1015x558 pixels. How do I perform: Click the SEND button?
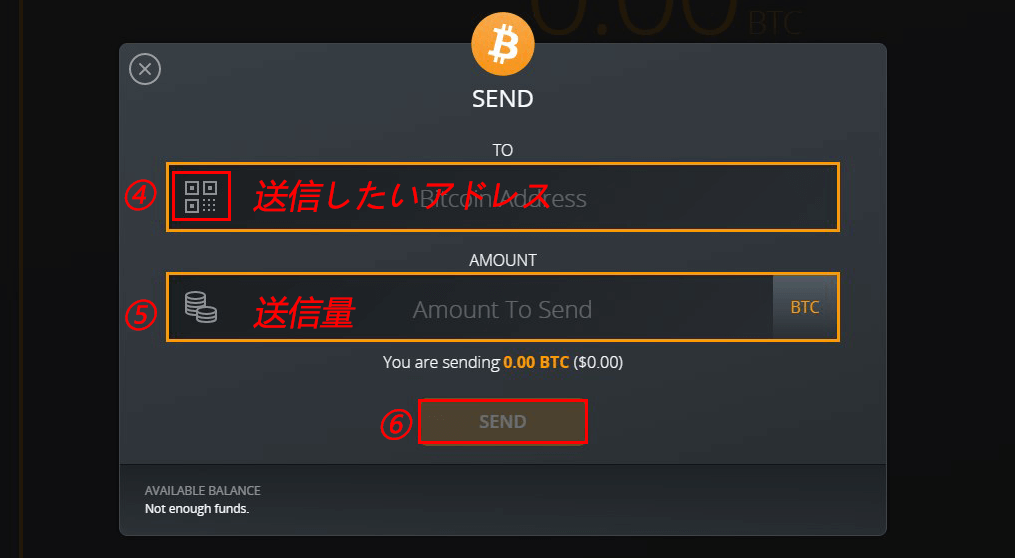502,421
